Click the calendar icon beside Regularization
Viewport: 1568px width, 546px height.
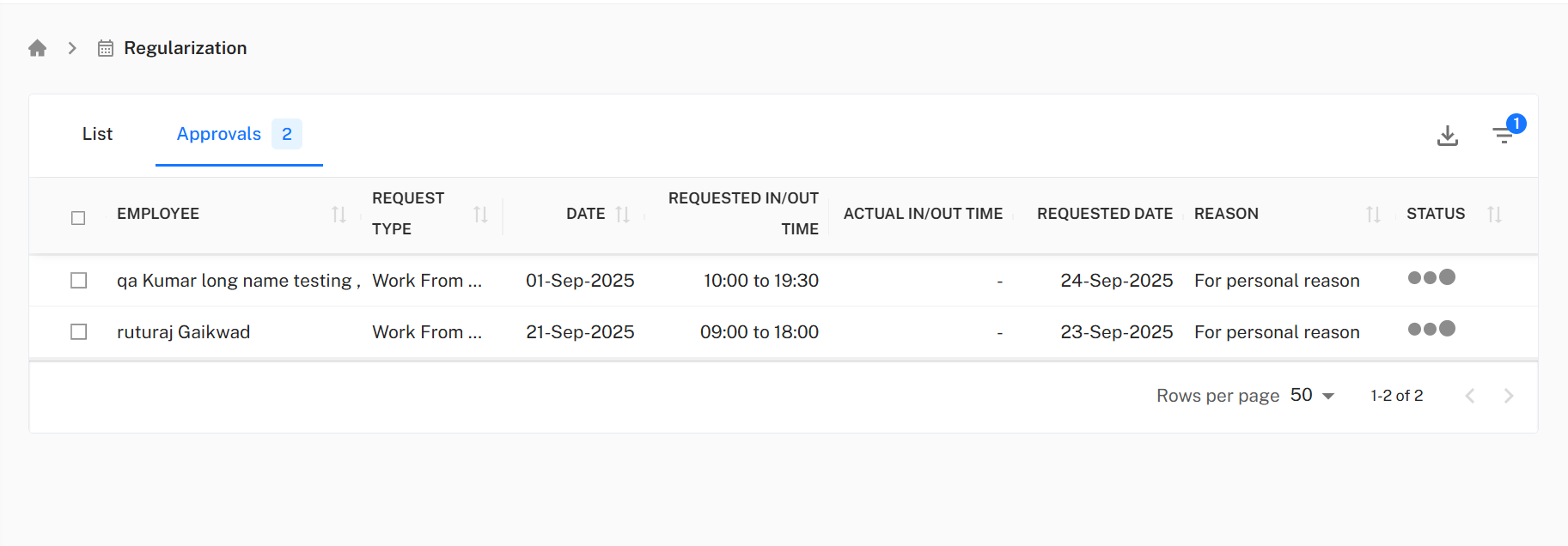coord(104,48)
